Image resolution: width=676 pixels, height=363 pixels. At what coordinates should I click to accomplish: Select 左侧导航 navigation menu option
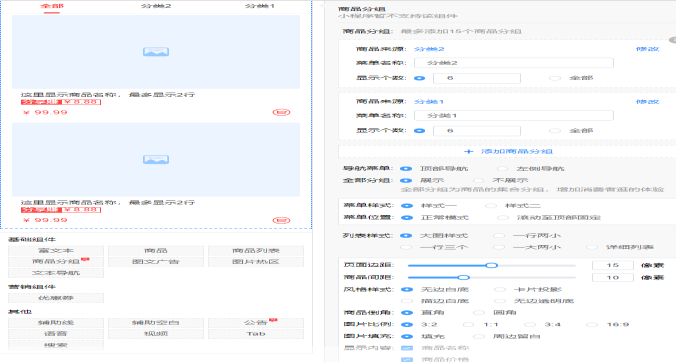pyautogui.click(x=502, y=169)
